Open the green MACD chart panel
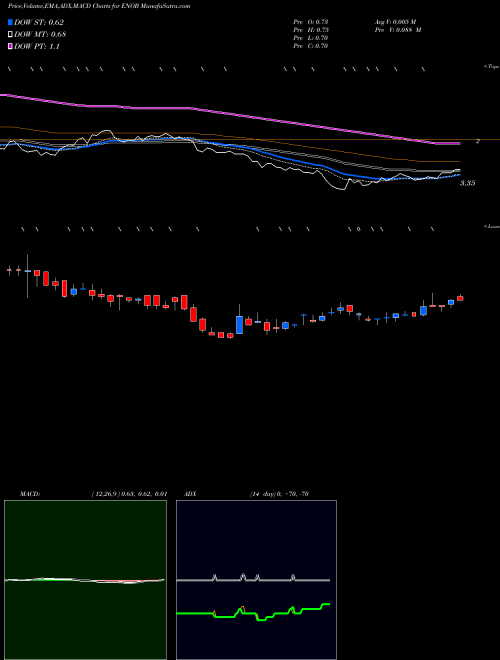Image resolution: width=500 pixels, height=660 pixels. [x=85, y=580]
